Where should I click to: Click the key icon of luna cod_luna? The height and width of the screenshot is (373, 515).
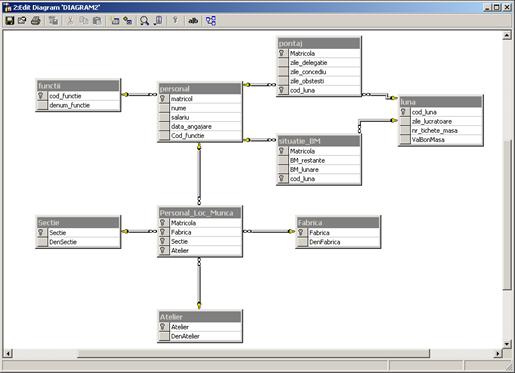(x=404, y=112)
